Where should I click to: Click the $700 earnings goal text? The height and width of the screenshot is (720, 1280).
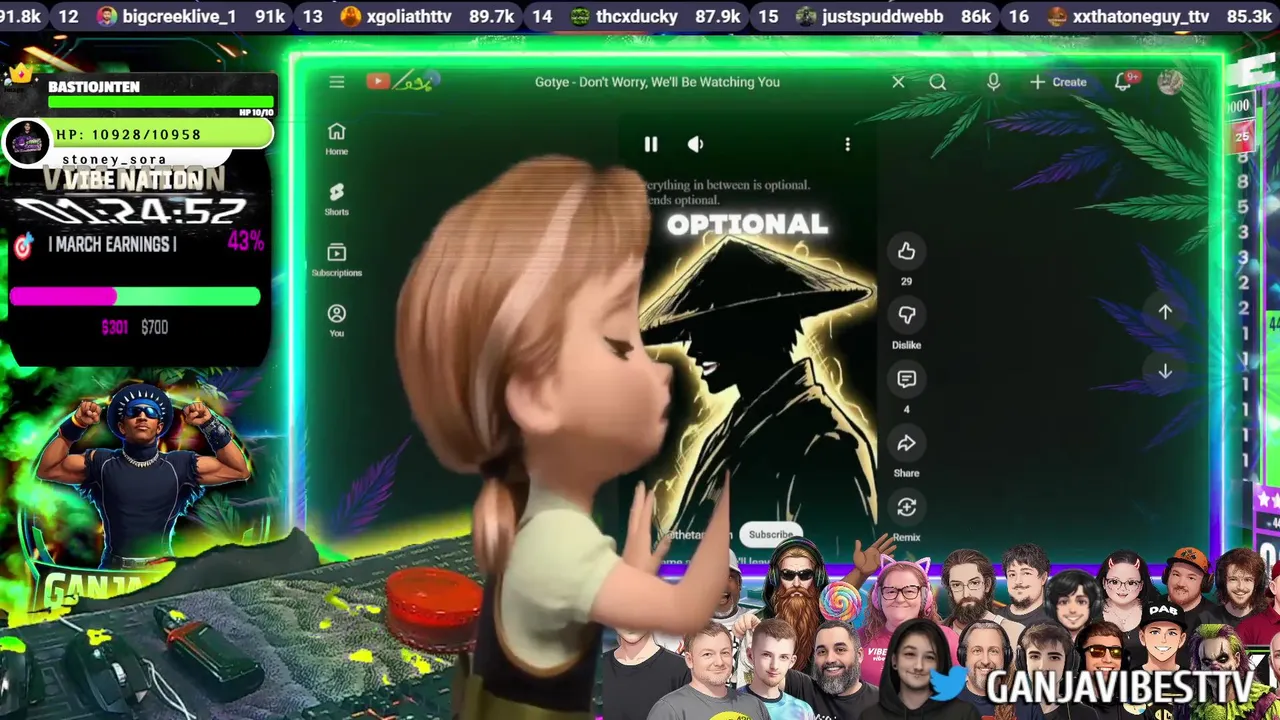click(x=155, y=328)
